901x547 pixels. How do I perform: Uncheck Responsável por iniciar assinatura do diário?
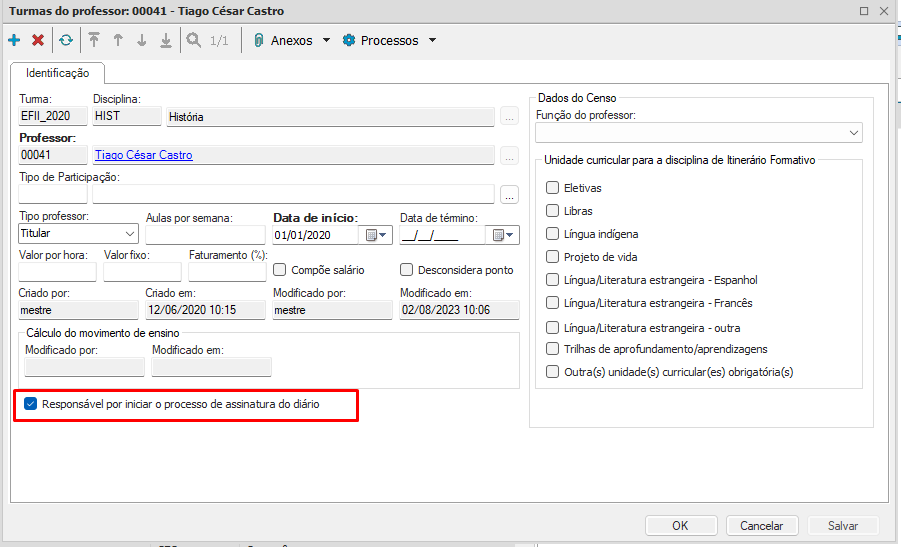pos(31,405)
